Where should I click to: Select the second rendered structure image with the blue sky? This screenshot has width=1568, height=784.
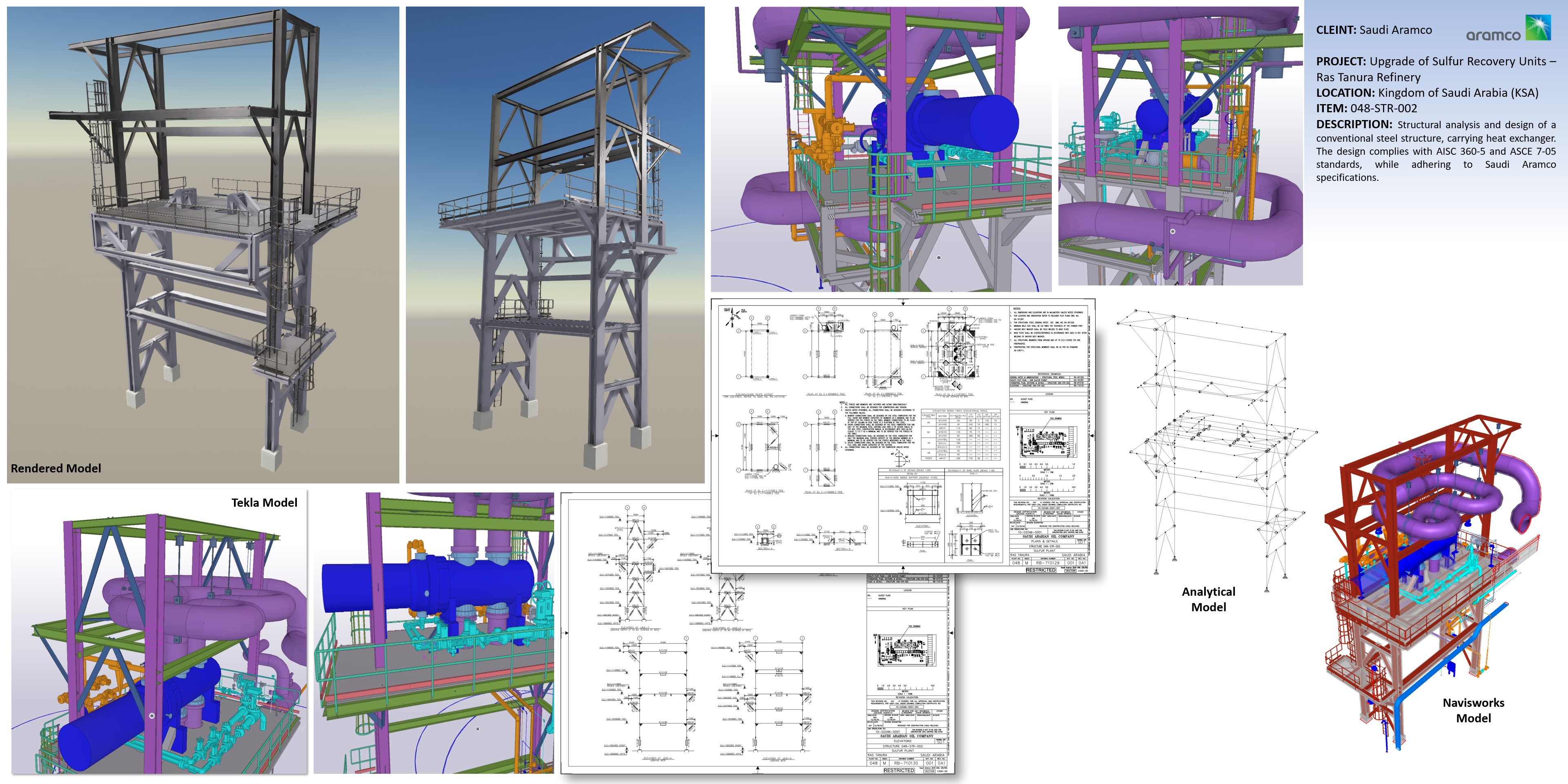point(555,245)
